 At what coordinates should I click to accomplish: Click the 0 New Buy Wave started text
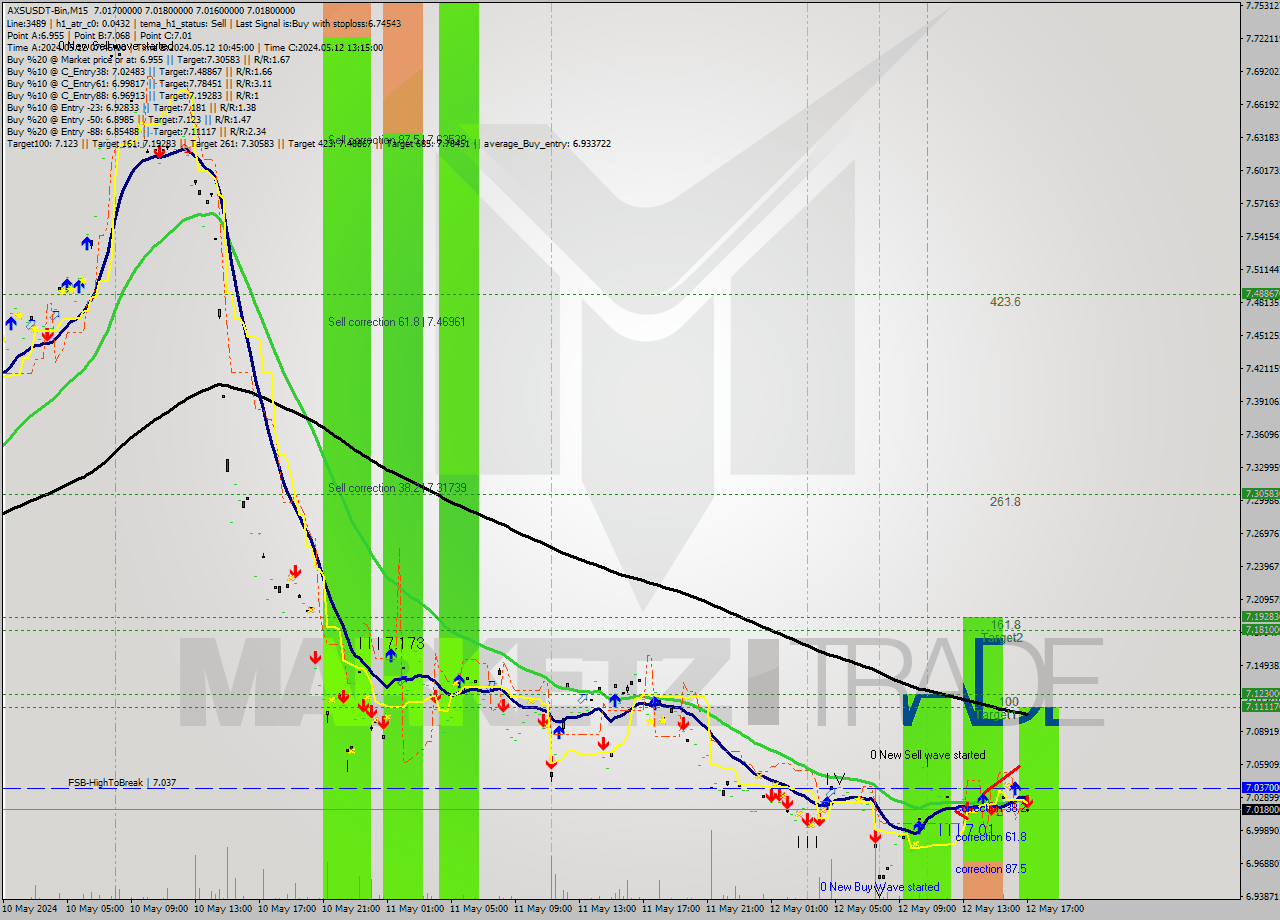(879, 887)
